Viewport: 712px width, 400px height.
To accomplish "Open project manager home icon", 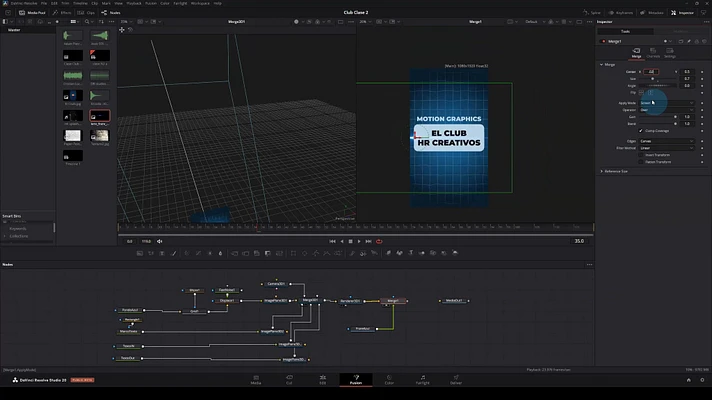I will (x=688, y=380).
